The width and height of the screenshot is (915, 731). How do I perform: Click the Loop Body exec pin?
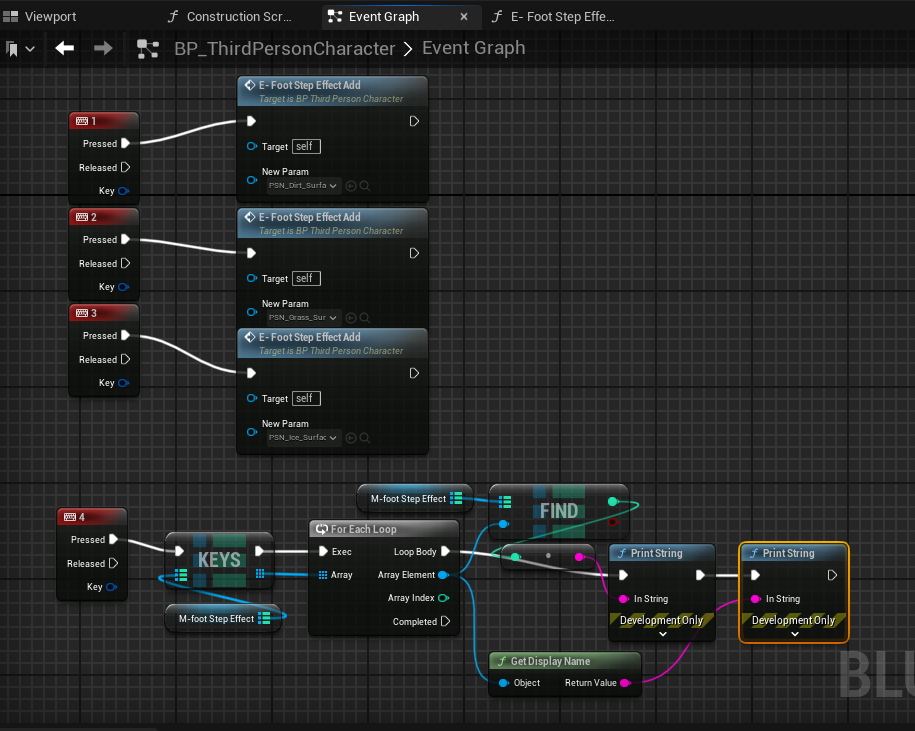pos(445,551)
